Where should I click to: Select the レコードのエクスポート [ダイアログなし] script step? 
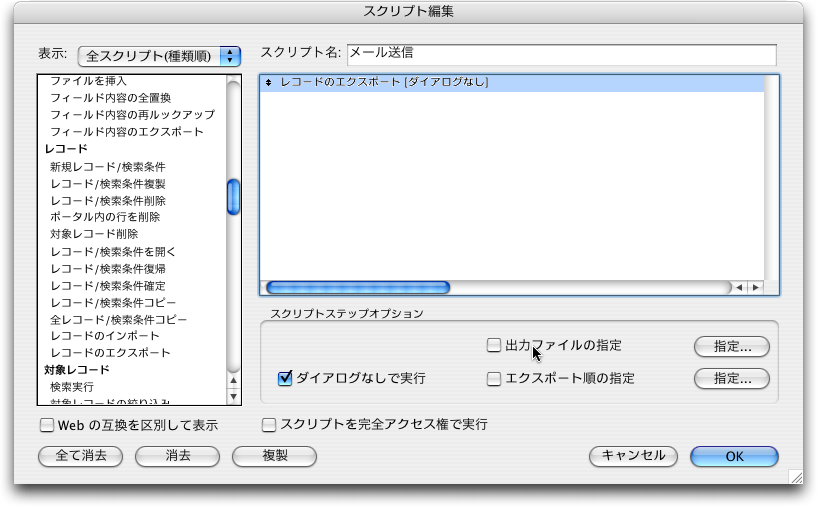tap(385, 83)
